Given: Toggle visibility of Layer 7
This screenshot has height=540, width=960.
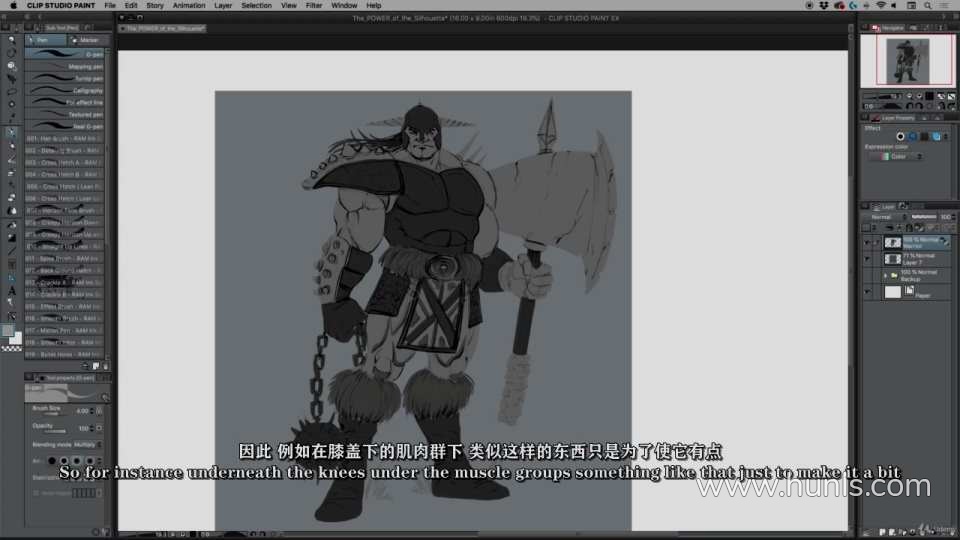Looking at the screenshot, I should 867,259.
